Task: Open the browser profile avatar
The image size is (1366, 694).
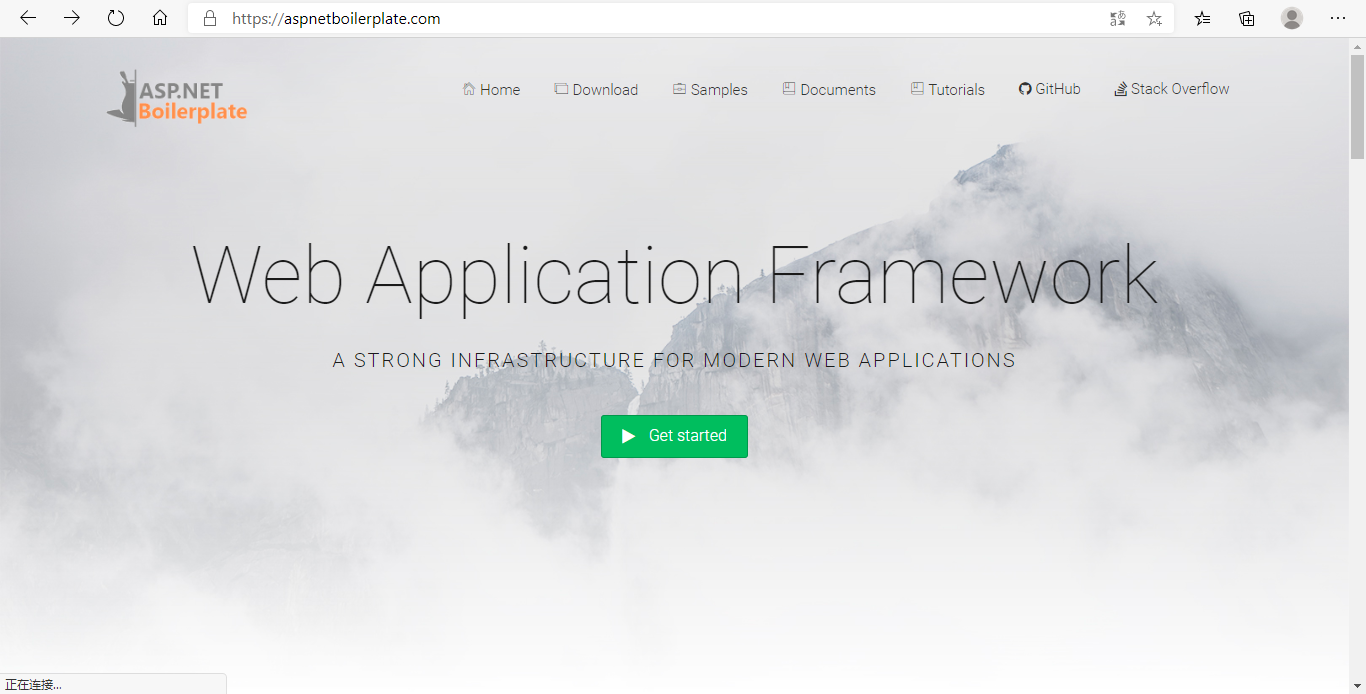Action: click(1292, 18)
